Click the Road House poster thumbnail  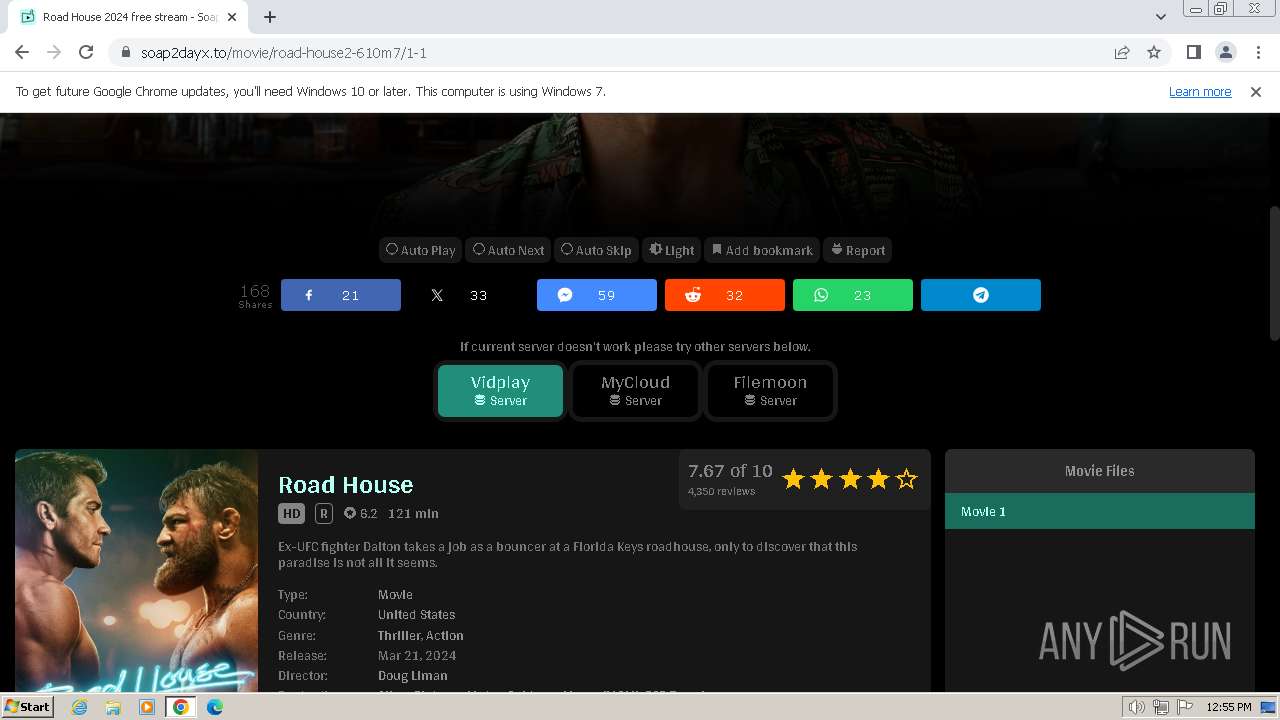click(136, 570)
